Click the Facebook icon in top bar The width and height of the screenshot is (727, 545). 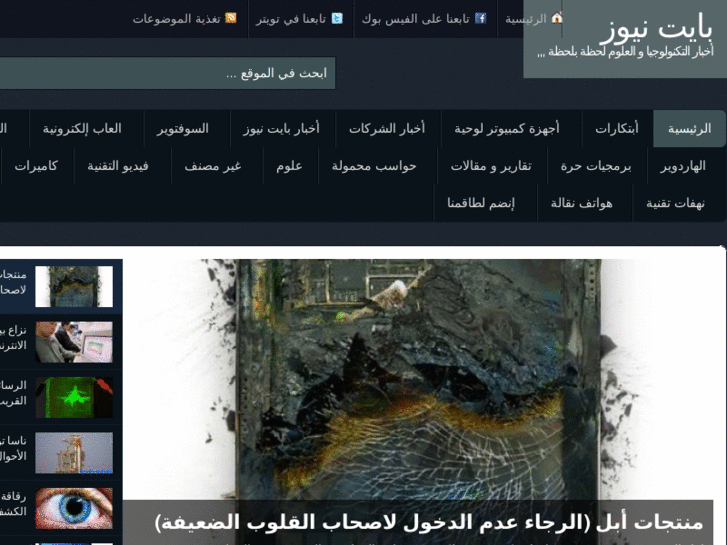[480, 18]
